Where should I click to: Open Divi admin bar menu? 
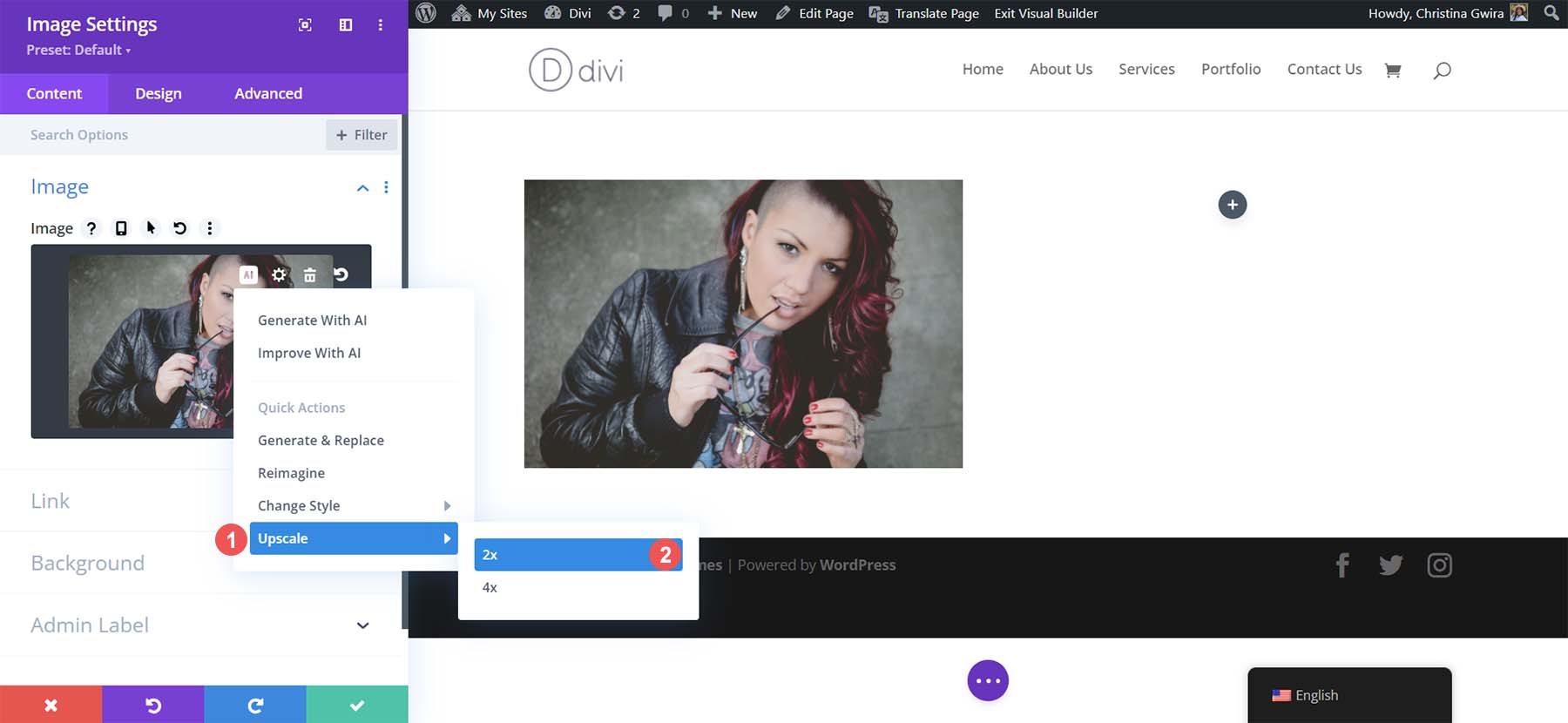tap(567, 13)
